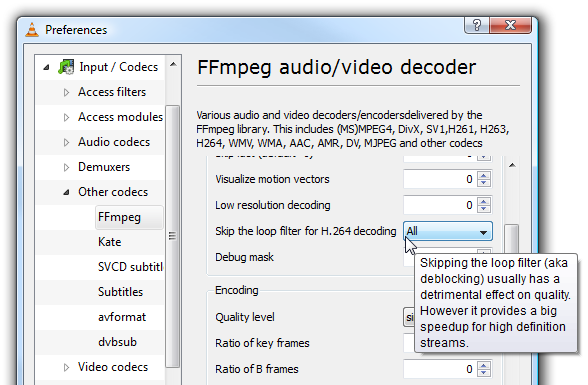Expand the Video codecs tree node

(x=66, y=367)
